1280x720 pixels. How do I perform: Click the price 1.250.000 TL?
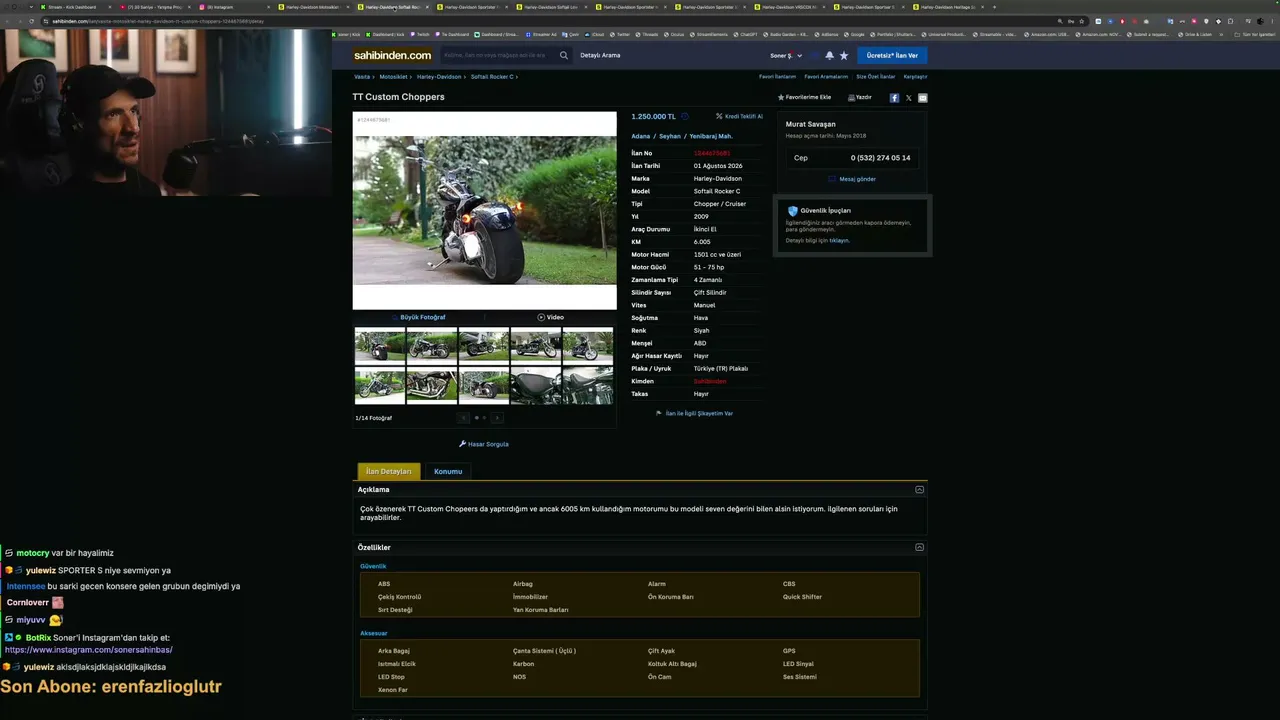click(653, 117)
